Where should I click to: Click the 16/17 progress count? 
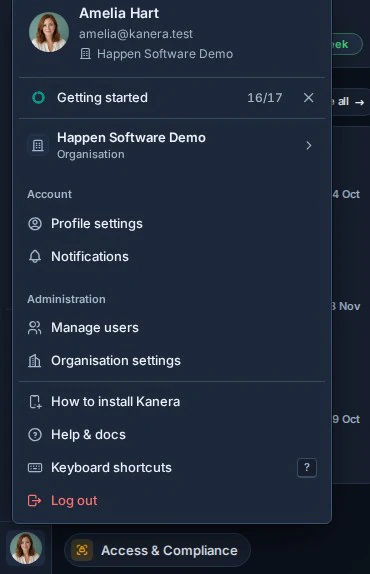tap(264, 98)
